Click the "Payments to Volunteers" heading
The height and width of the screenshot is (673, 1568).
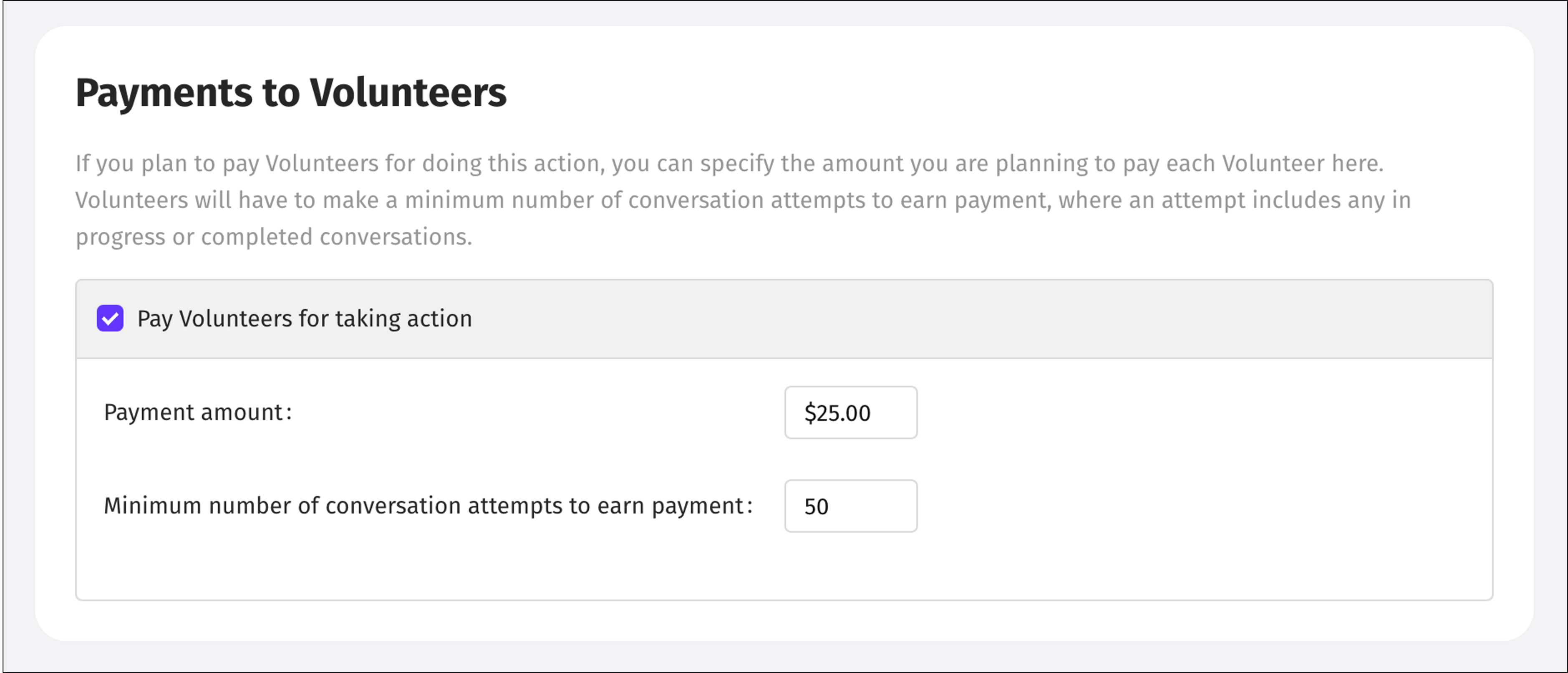coord(291,93)
